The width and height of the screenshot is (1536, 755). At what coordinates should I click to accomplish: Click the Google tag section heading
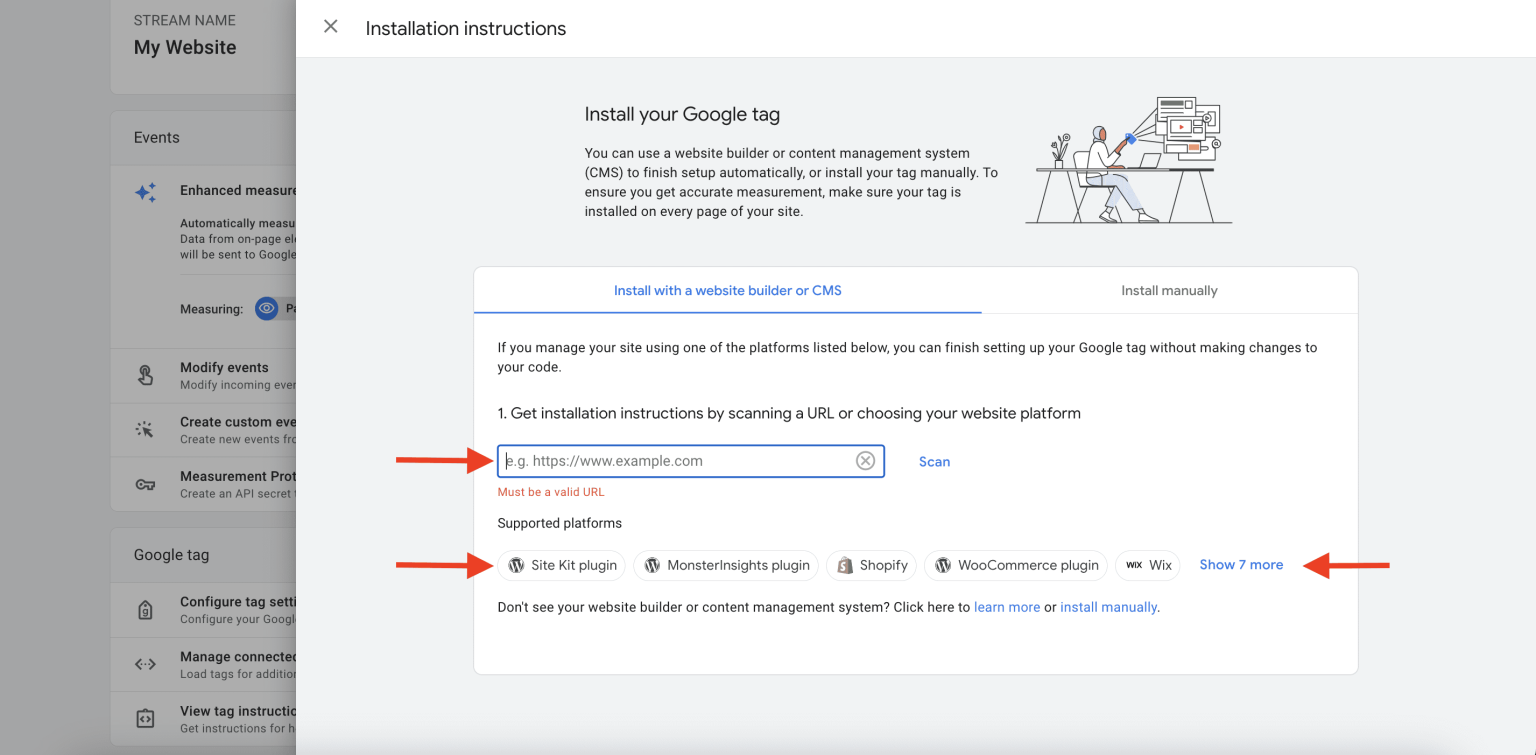point(172,555)
